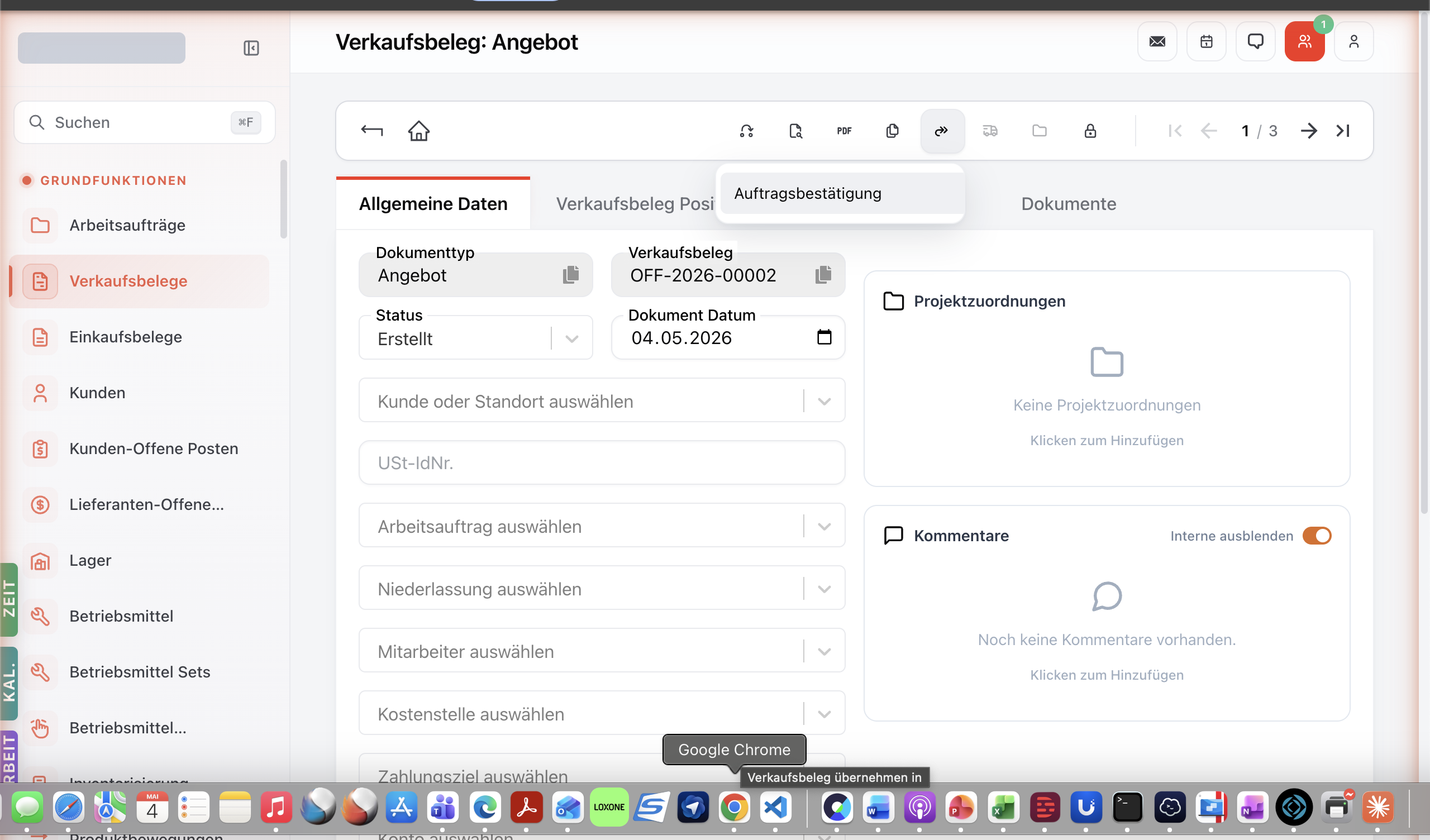
Task: Open the Mitarbeiter auswählen dropdown
Action: pos(602,651)
